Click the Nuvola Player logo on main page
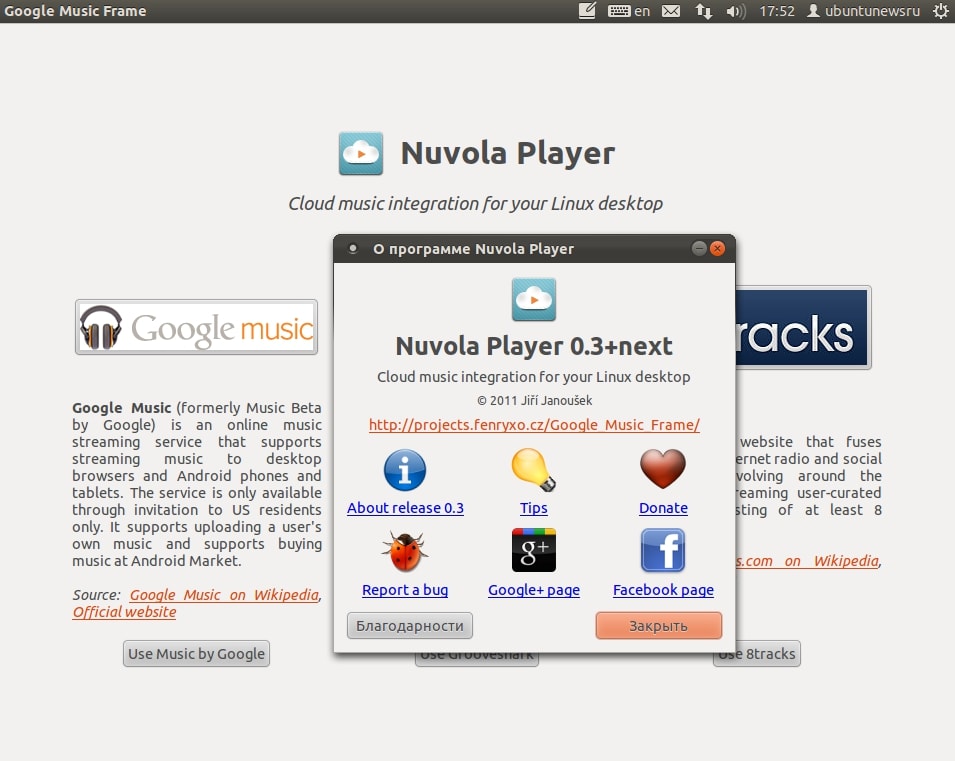 pyautogui.click(x=361, y=154)
